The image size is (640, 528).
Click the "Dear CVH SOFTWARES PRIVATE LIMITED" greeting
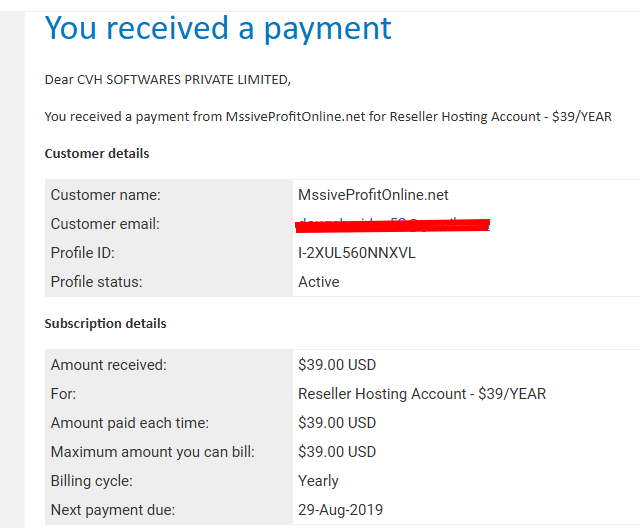[x=168, y=80]
